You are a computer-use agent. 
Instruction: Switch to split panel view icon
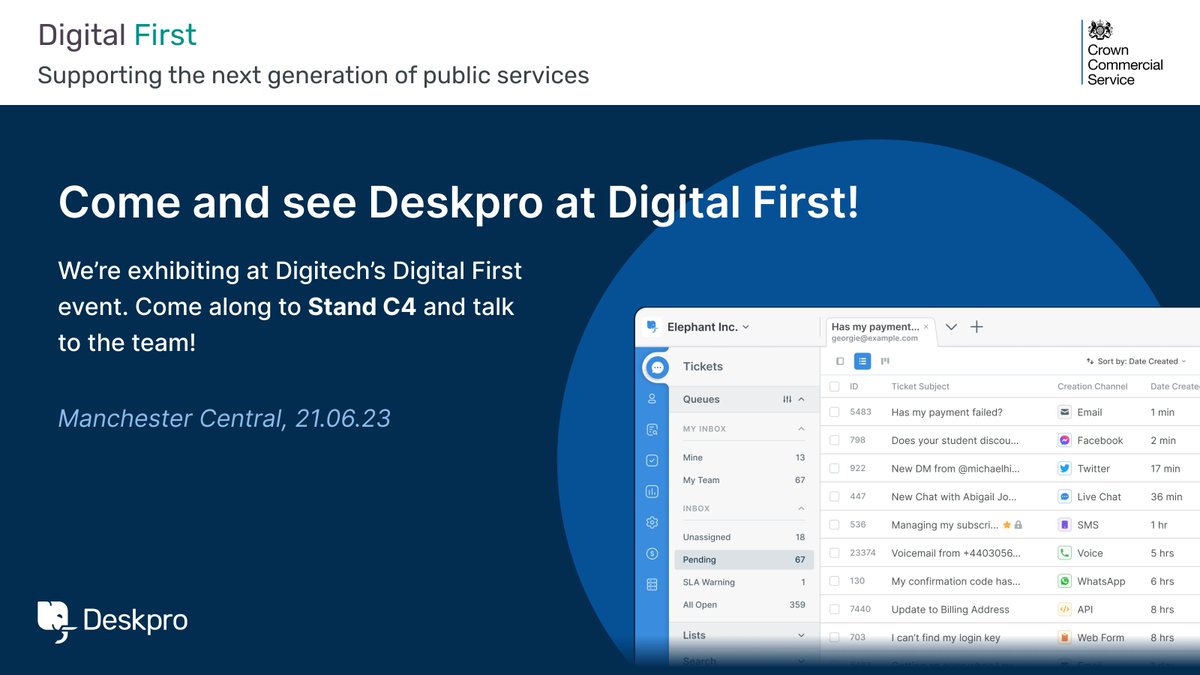[x=840, y=361]
